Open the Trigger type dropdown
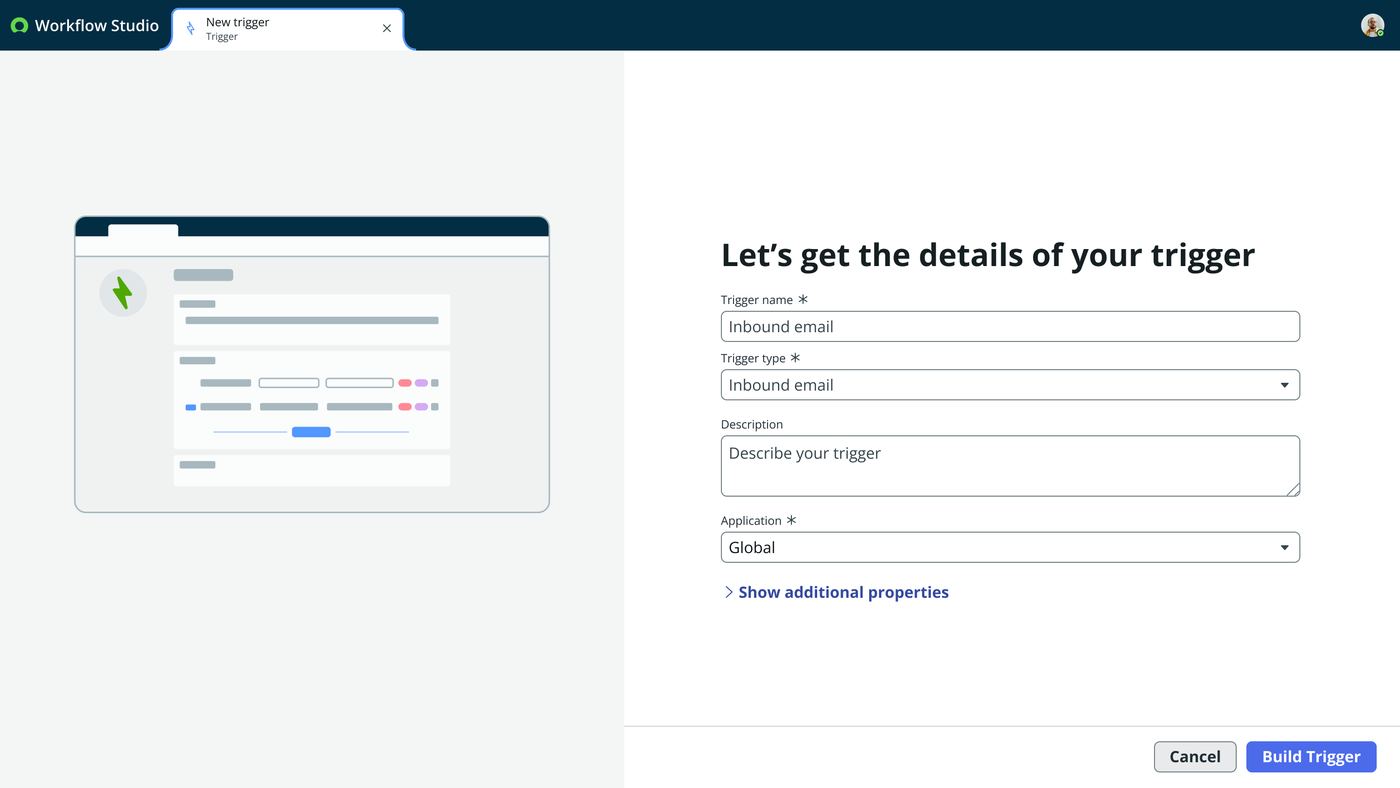This screenshot has width=1400, height=788. [x=1010, y=385]
